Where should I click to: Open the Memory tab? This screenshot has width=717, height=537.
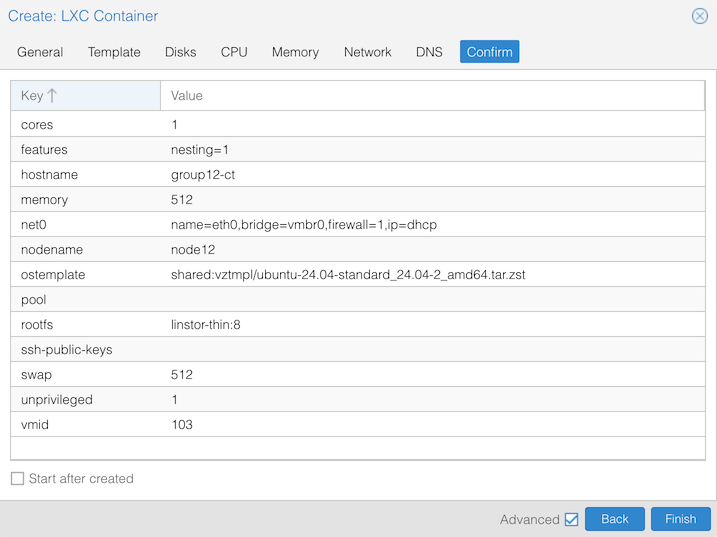click(295, 52)
